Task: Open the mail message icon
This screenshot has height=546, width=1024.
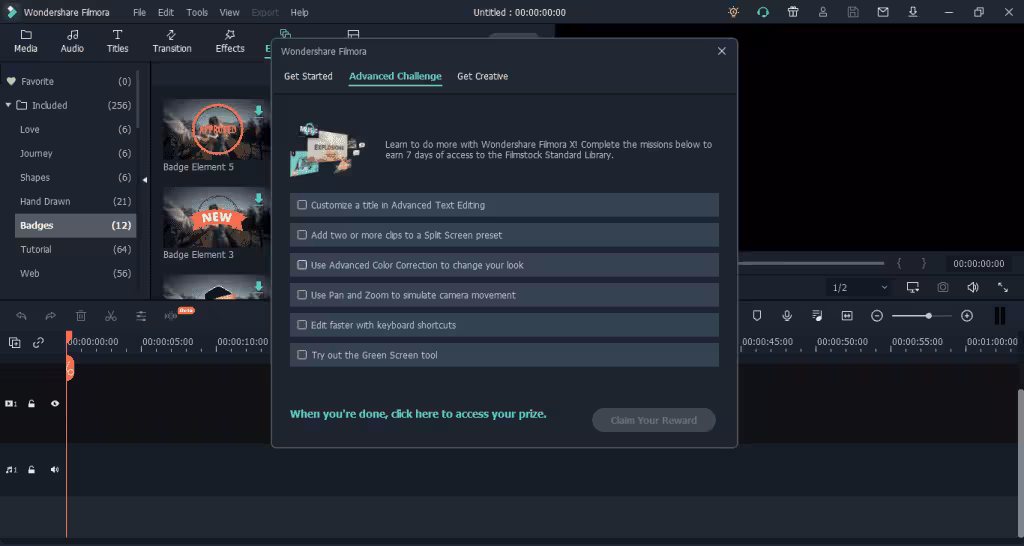Action: tap(883, 12)
